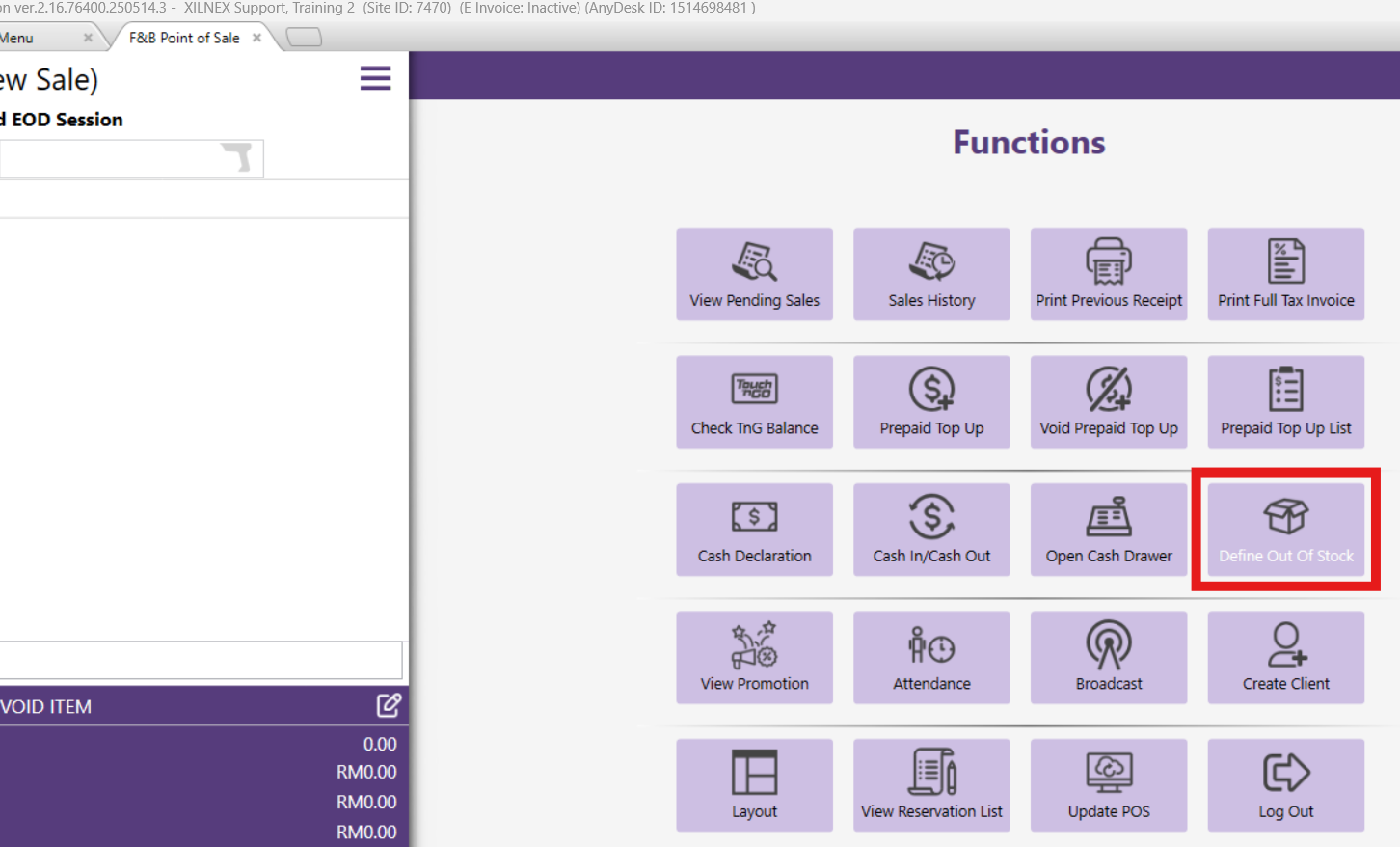Open Attendance function
Viewport: 1400px width, 847px height.
931,658
